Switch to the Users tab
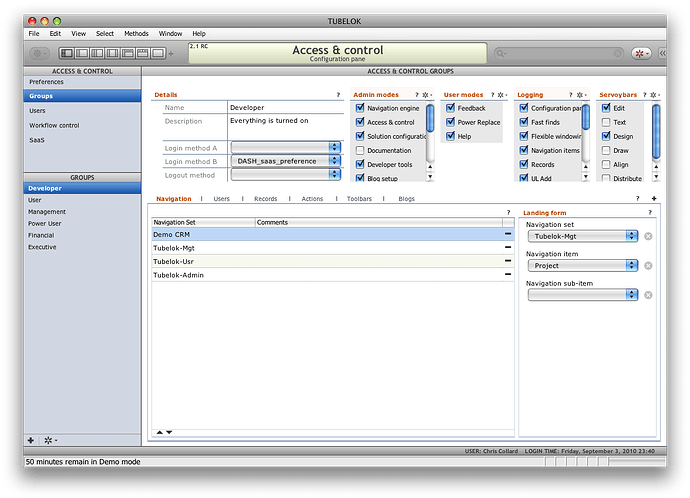Image resolution: width=690 pixels, height=498 pixels. tap(221, 199)
